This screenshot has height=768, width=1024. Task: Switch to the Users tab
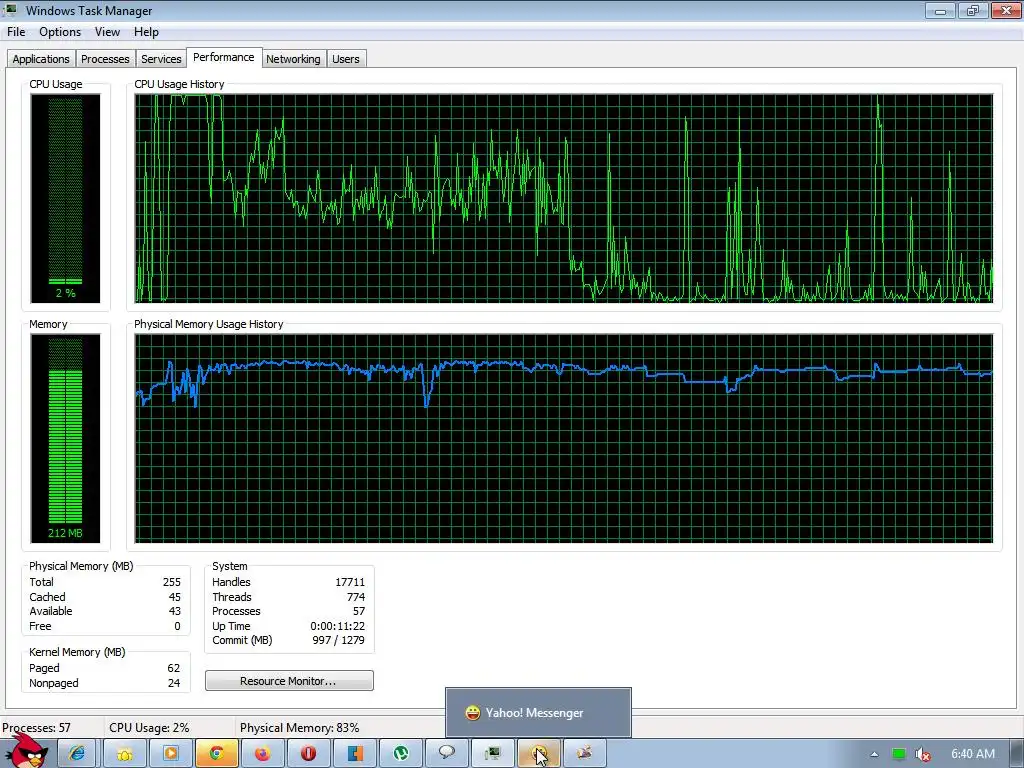[x=345, y=59]
